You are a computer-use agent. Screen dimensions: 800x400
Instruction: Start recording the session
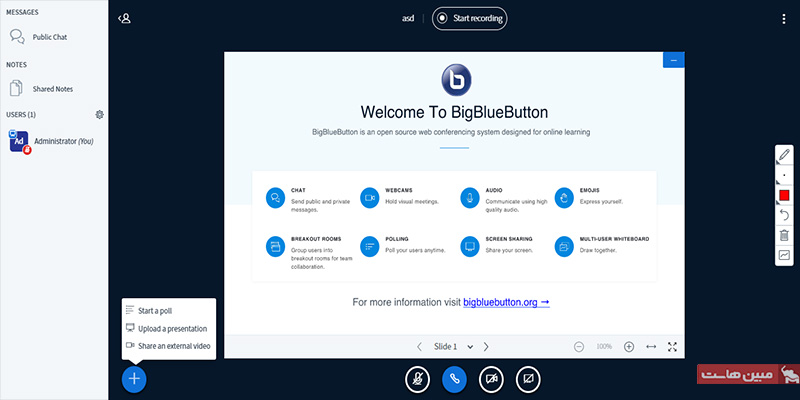470,19
